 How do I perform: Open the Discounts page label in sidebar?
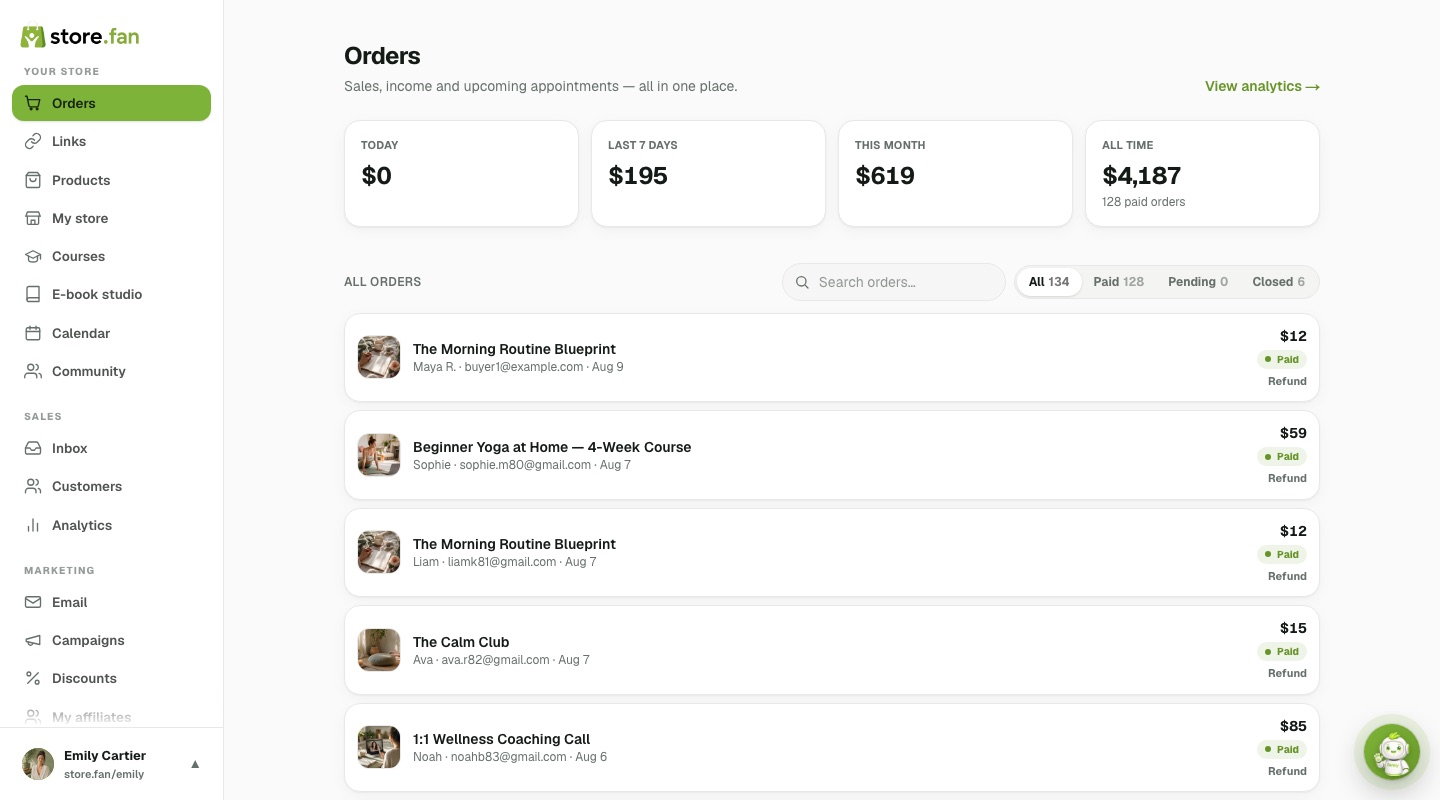click(x=84, y=678)
